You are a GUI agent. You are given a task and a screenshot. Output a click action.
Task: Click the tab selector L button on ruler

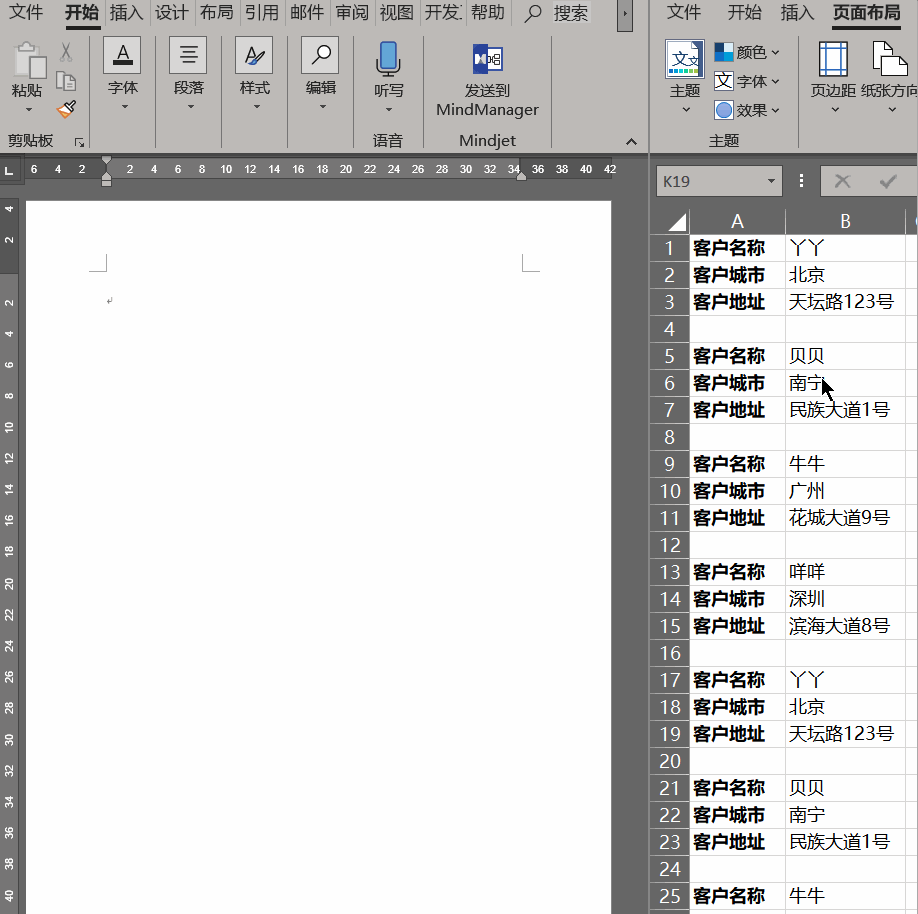pyautogui.click(x=9, y=170)
